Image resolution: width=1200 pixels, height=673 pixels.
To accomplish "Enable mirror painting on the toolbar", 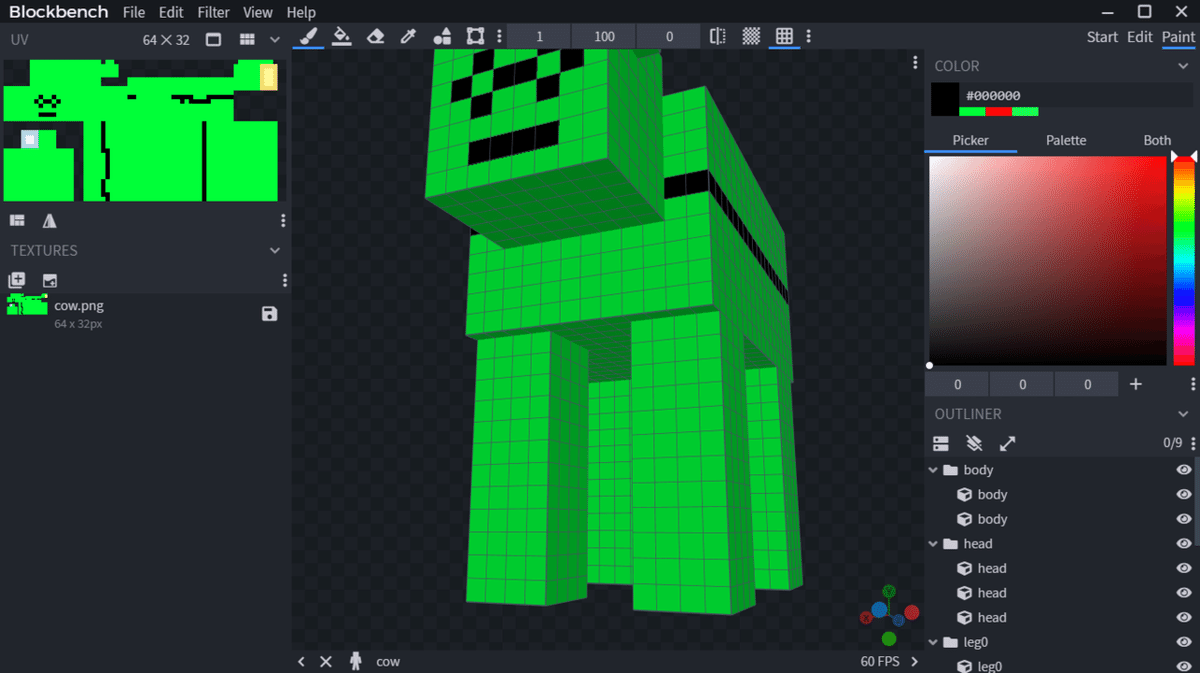I will (x=717, y=36).
